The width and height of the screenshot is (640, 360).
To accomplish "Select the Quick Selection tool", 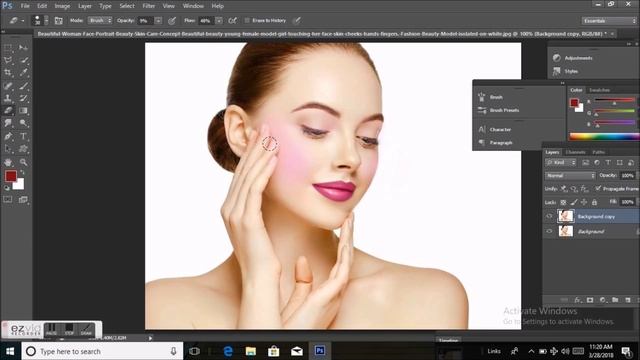I will pos(23,60).
